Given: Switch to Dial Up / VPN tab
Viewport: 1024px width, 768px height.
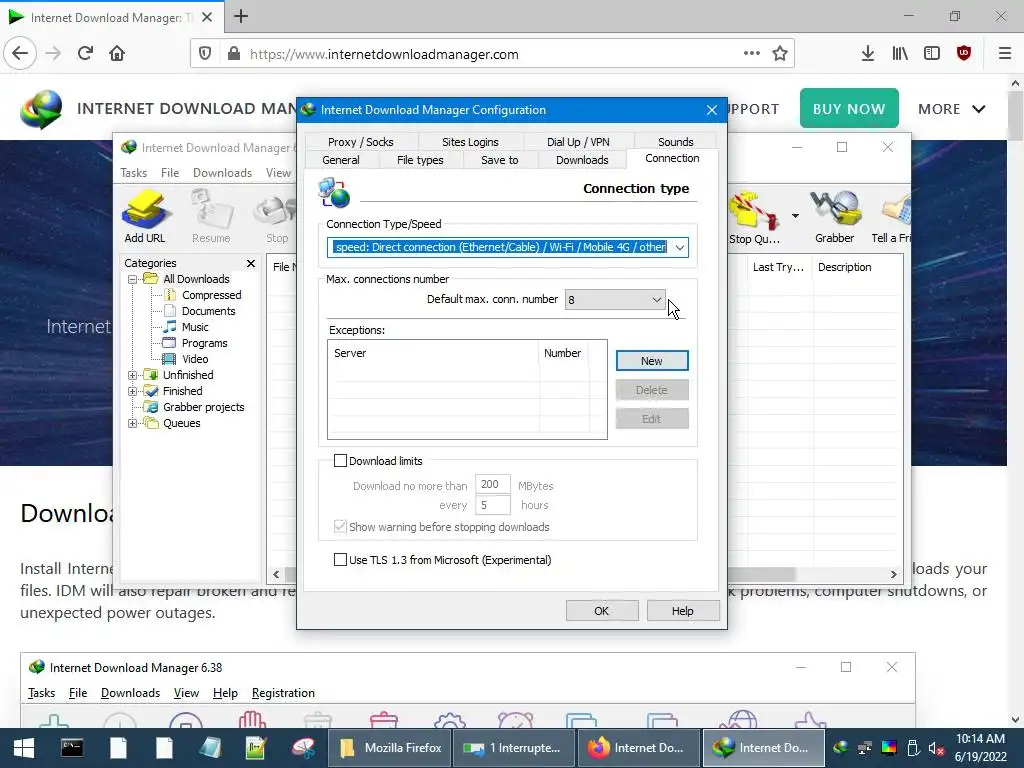Looking at the screenshot, I should (x=578, y=142).
